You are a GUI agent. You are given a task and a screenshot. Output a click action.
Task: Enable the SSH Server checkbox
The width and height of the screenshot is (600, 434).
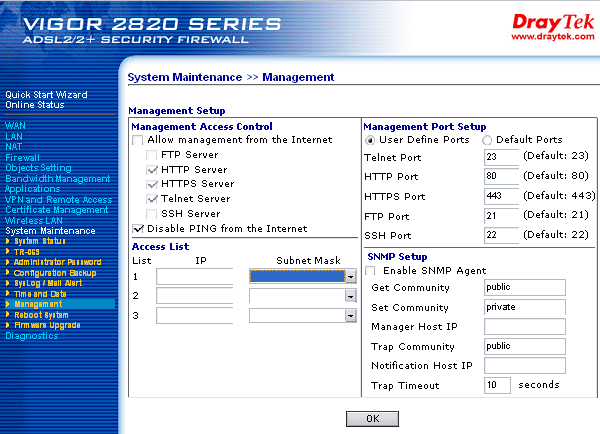click(x=152, y=214)
